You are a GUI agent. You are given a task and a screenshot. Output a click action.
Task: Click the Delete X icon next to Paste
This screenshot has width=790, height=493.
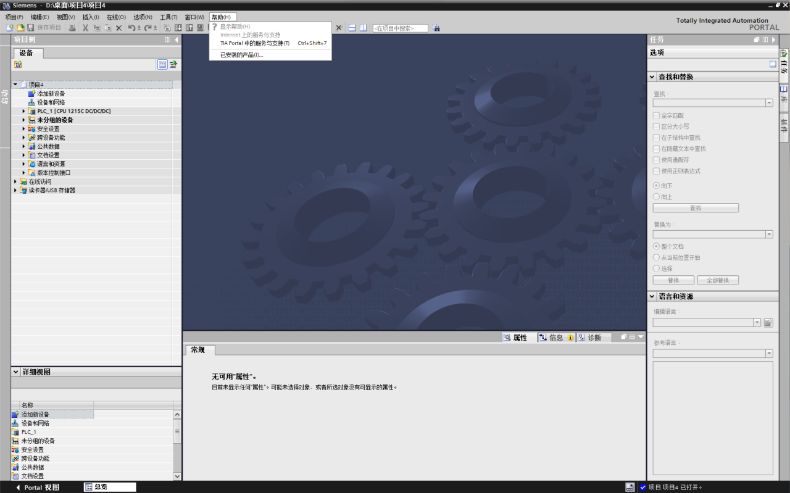tap(119, 28)
